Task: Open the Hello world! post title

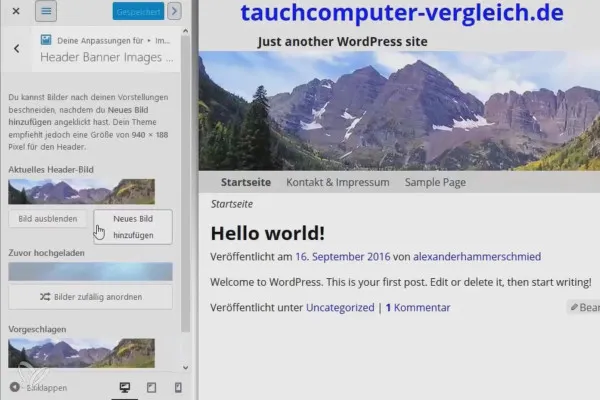Action: pyautogui.click(x=268, y=233)
